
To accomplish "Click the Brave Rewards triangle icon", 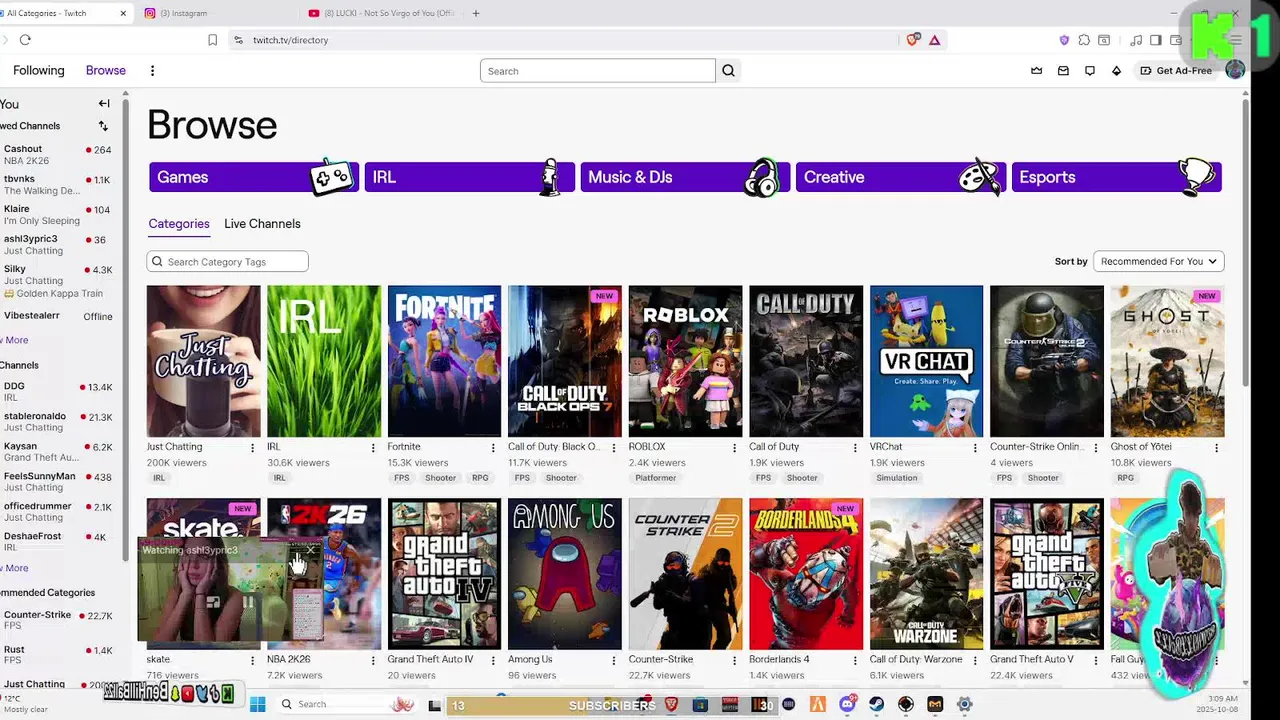I will (x=934, y=40).
